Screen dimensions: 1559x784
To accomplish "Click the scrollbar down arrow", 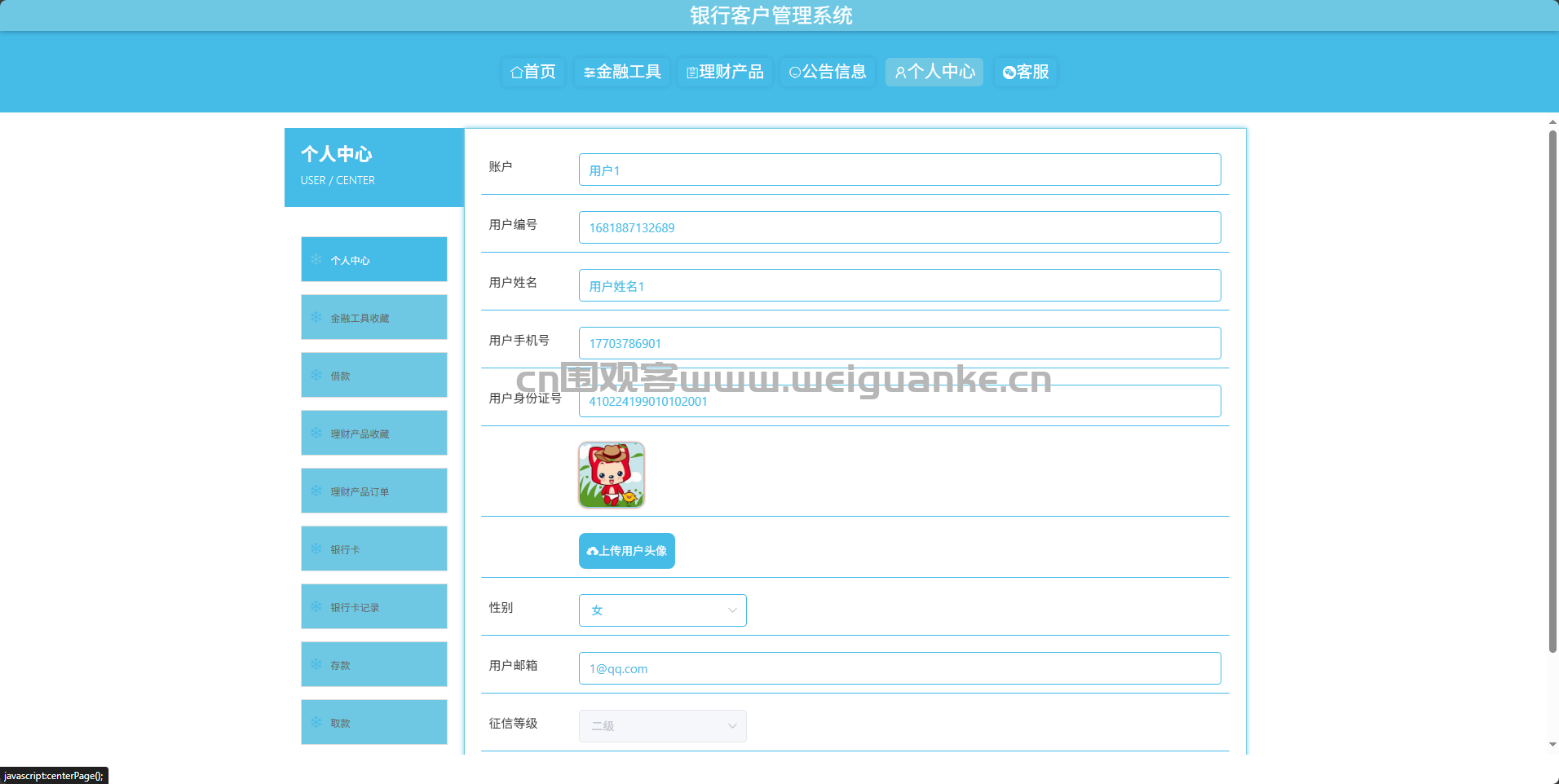I will point(1552,745).
